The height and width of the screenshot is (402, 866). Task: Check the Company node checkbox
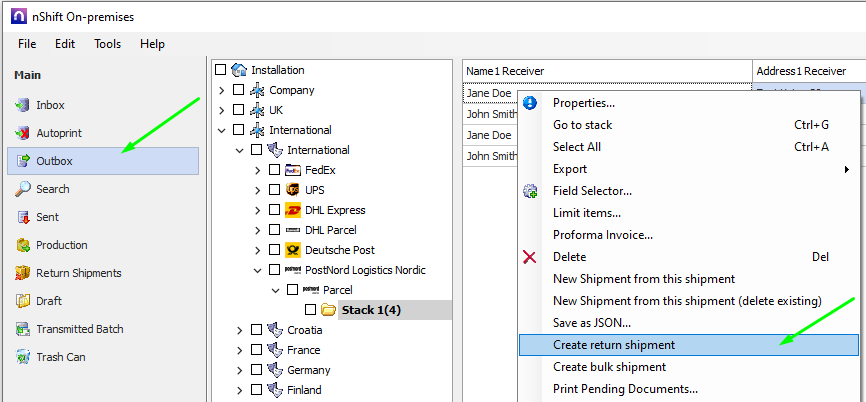(238, 90)
